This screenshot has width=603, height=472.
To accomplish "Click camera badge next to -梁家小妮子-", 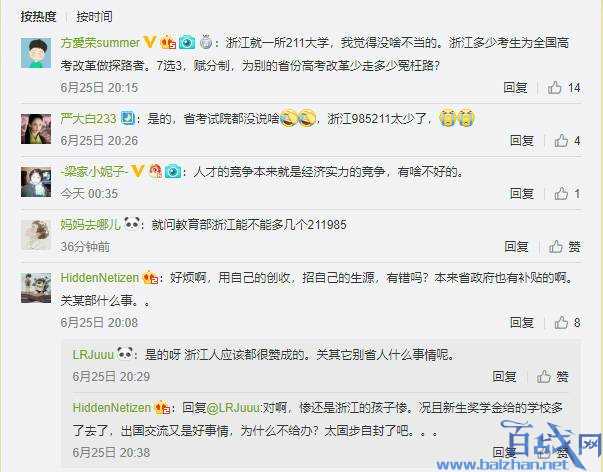I will click(173, 171).
